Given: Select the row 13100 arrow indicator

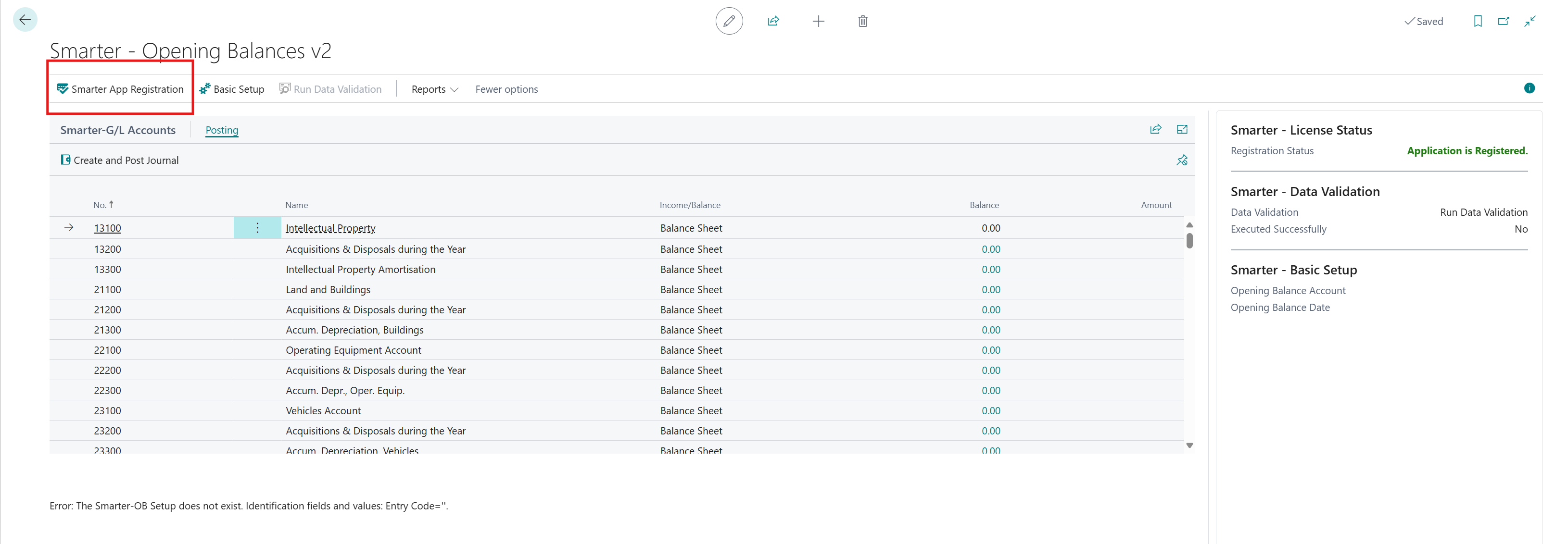Looking at the screenshot, I should 69,228.
